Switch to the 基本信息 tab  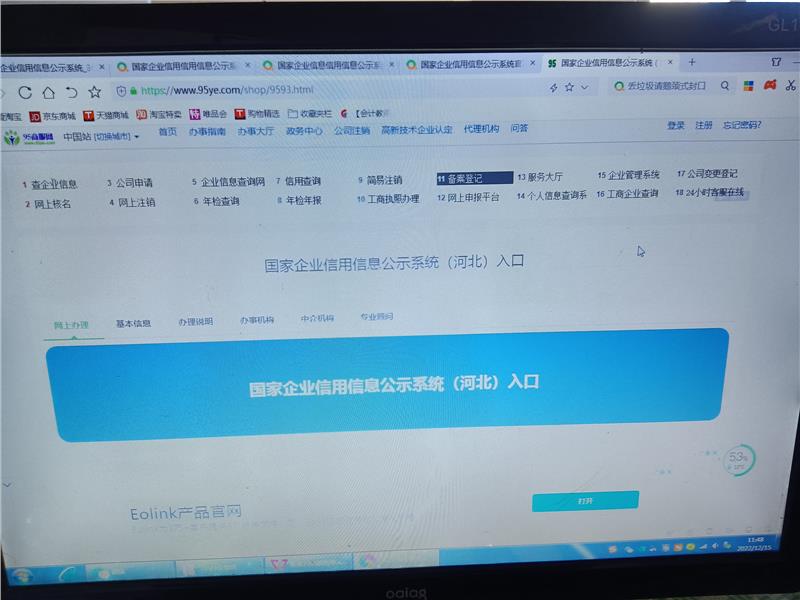click(133, 323)
